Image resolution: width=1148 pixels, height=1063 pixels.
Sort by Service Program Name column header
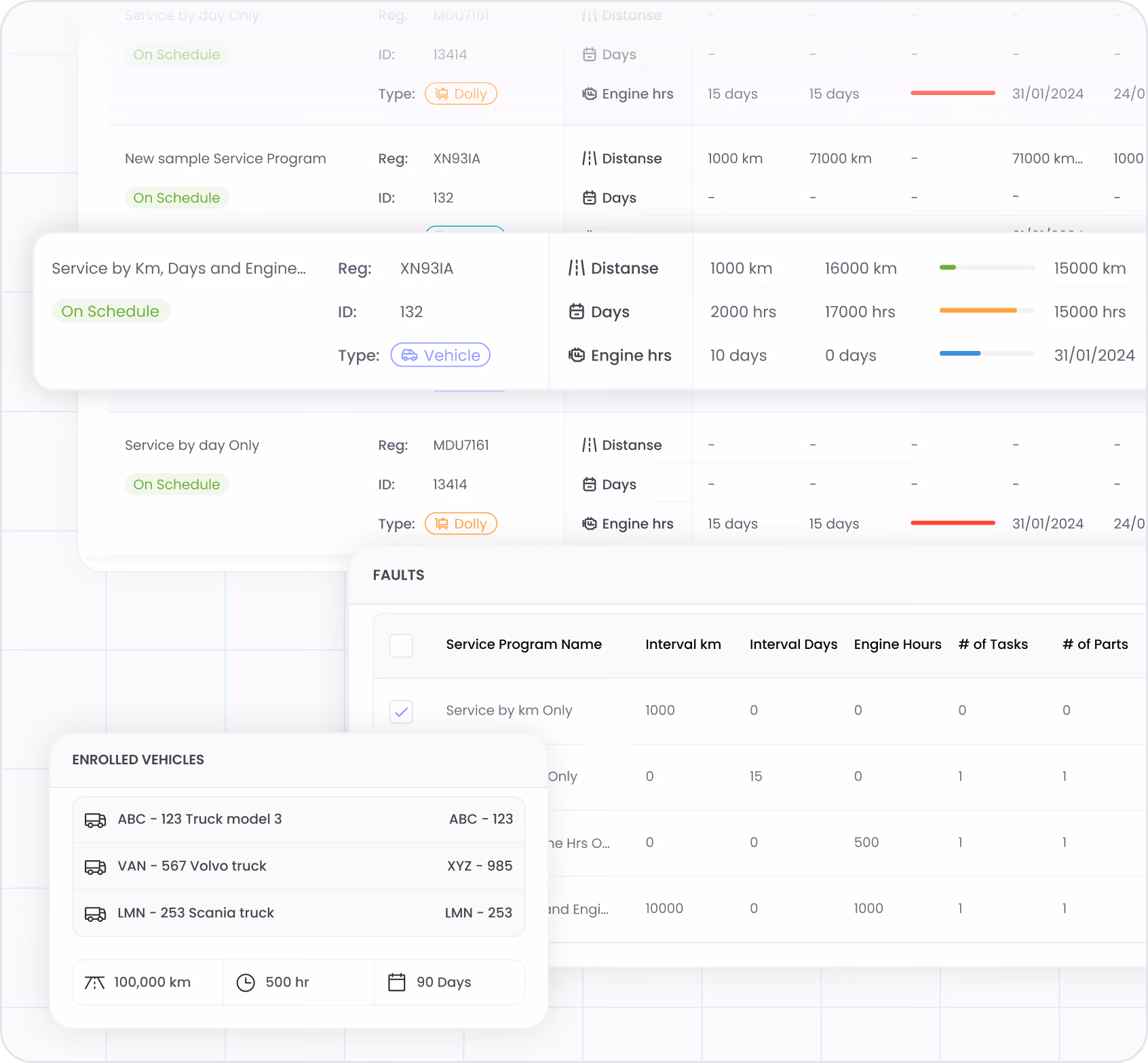[x=524, y=644]
